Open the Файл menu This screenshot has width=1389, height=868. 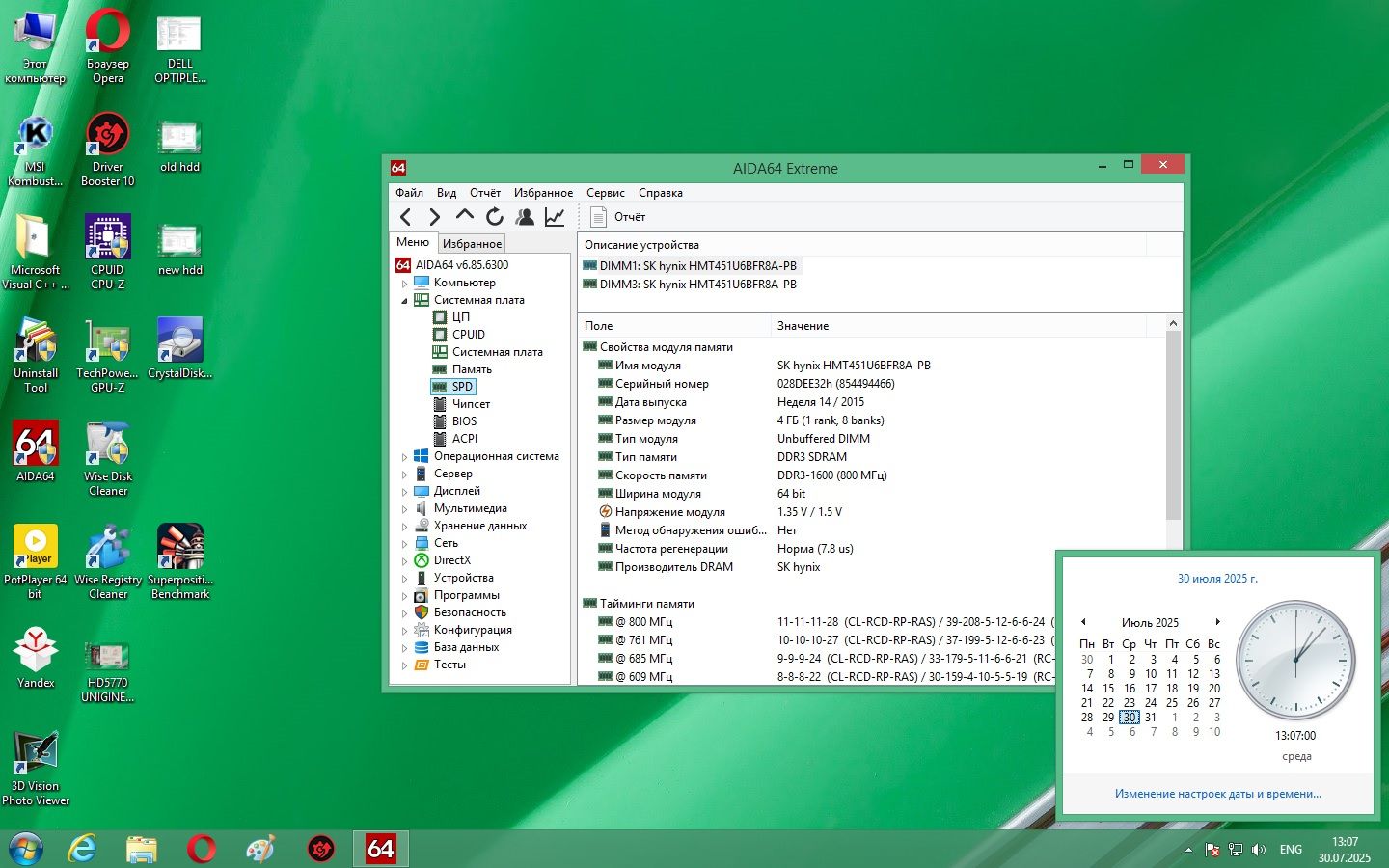click(409, 193)
